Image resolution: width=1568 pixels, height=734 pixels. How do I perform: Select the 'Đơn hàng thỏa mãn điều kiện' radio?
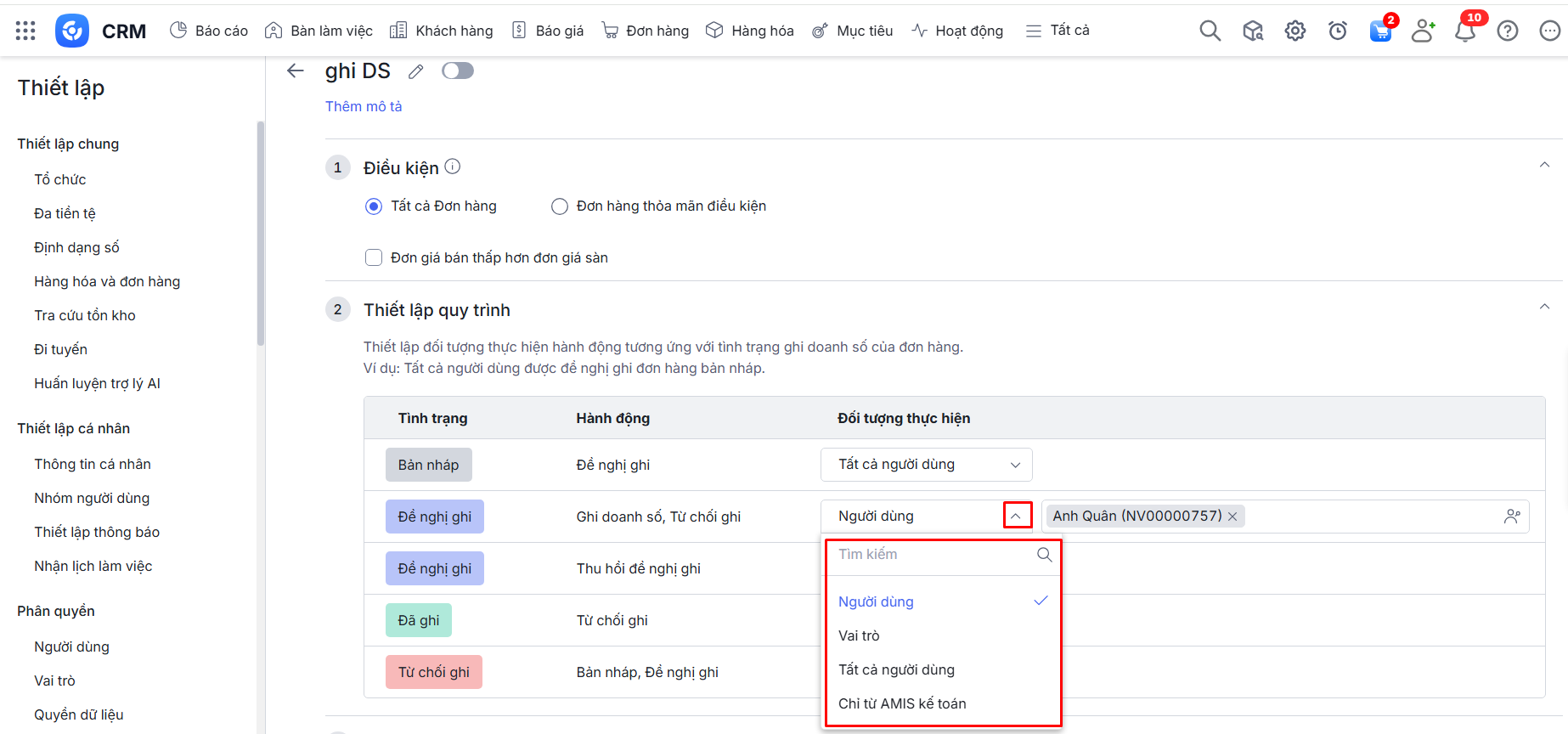coord(560,206)
